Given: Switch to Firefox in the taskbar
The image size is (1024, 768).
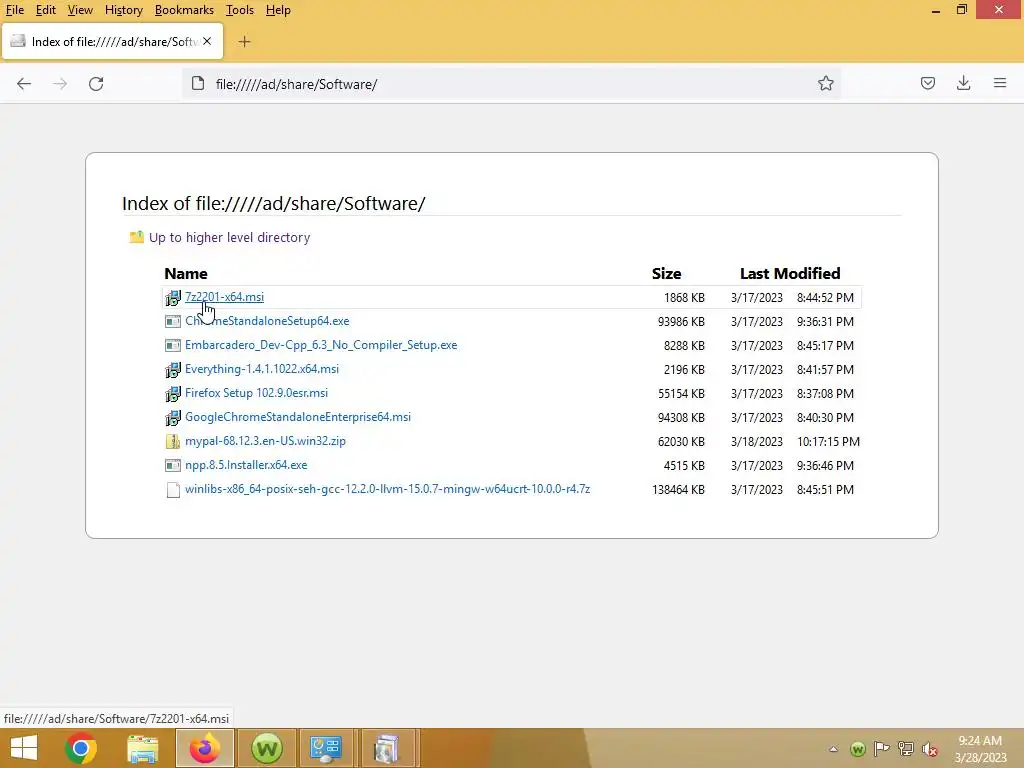Looking at the screenshot, I should pyautogui.click(x=204, y=748).
